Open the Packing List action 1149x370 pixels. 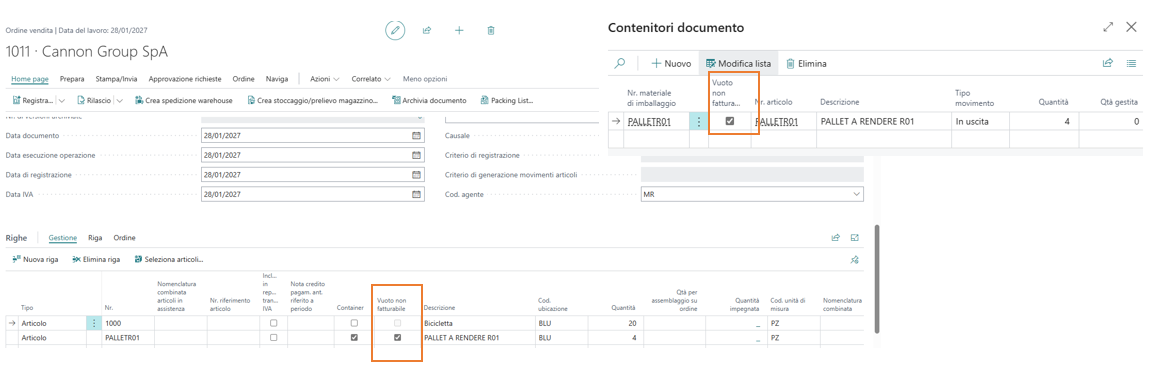pyautogui.click(x=506, y=100)
